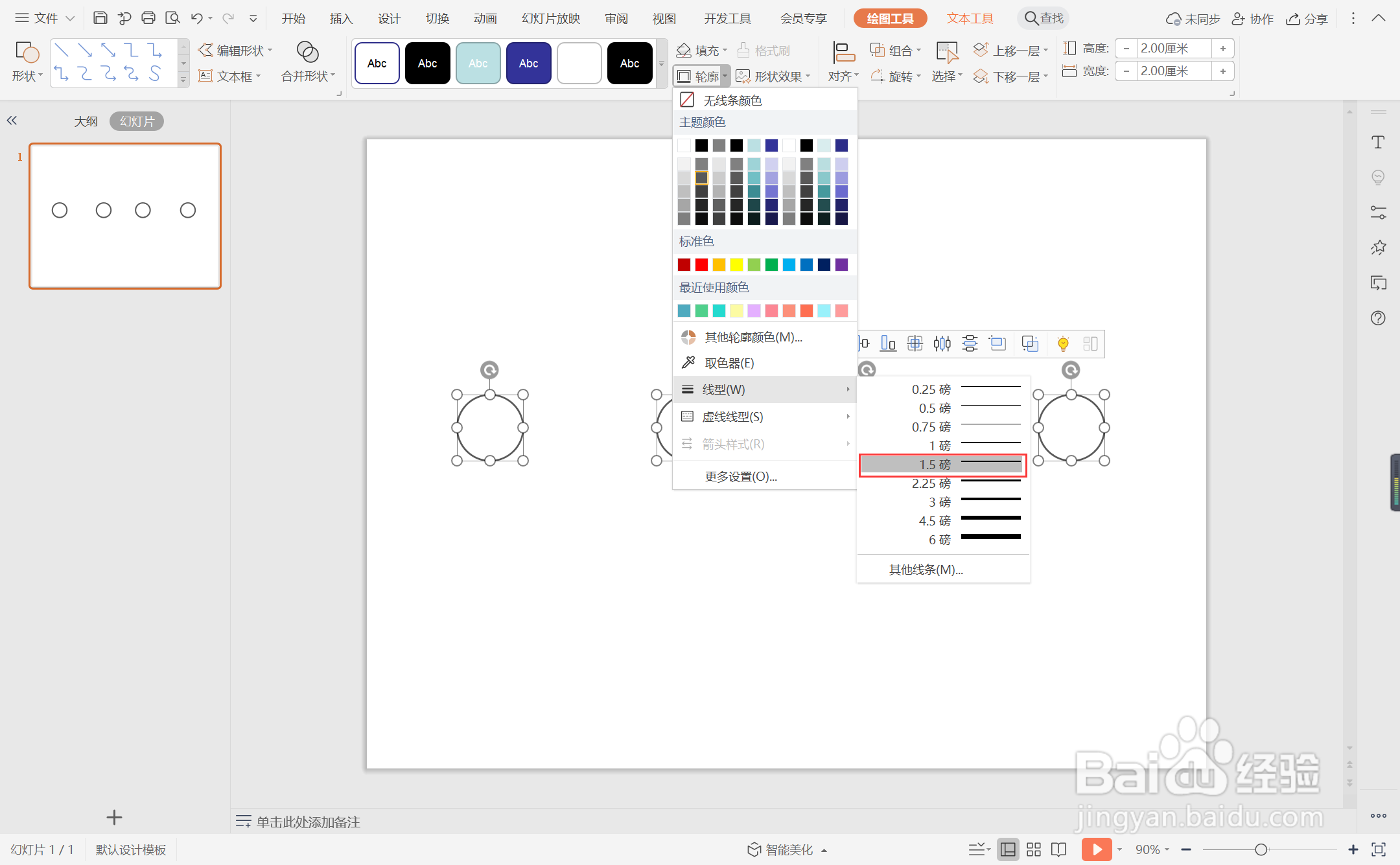The width and height of the screenshot is (1400, 865).
Task: Switch to 大纲 outline pane
Action: [x=86, y=121]
